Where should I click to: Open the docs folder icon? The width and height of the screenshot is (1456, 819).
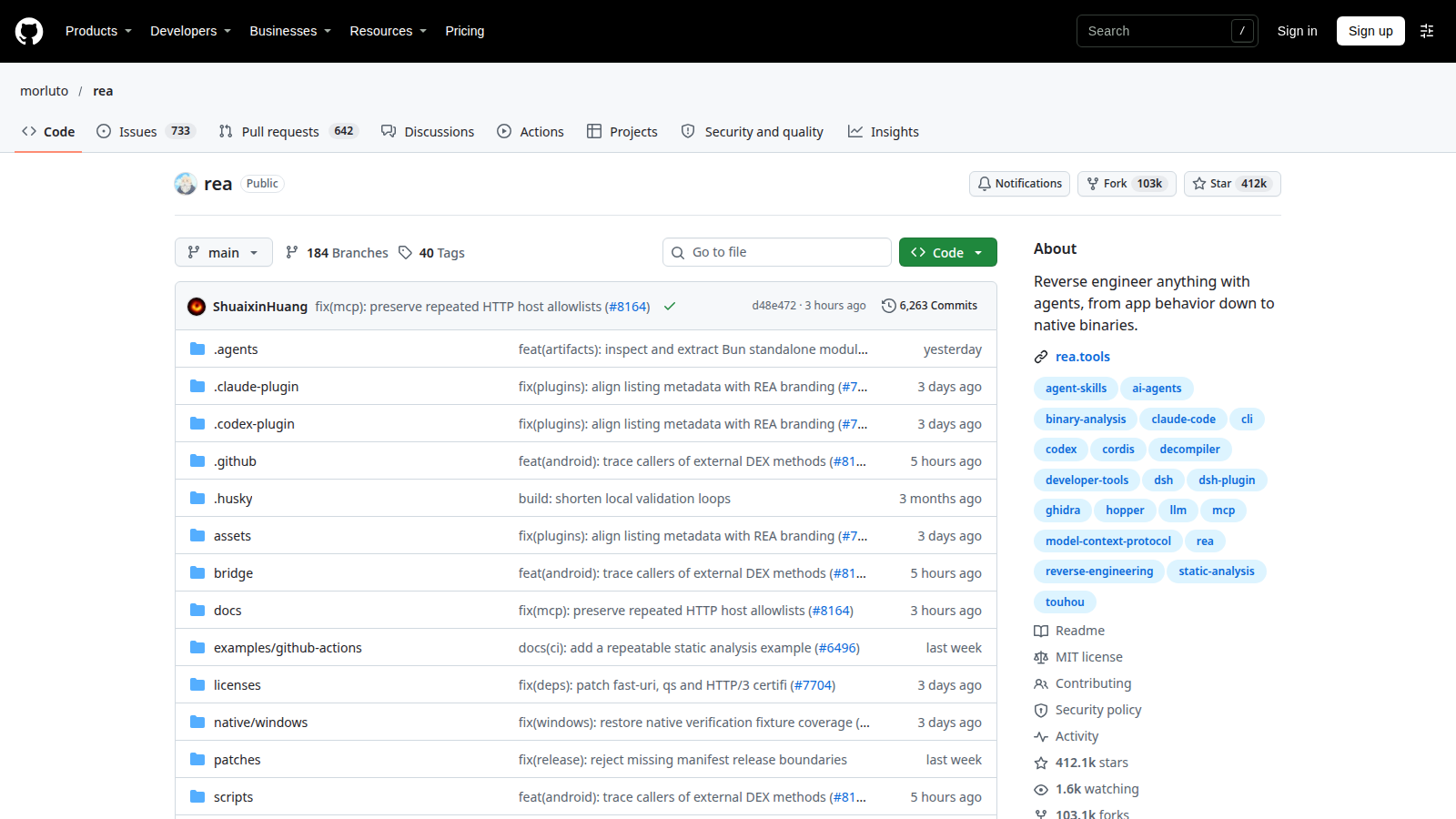(x=197, y=611)
